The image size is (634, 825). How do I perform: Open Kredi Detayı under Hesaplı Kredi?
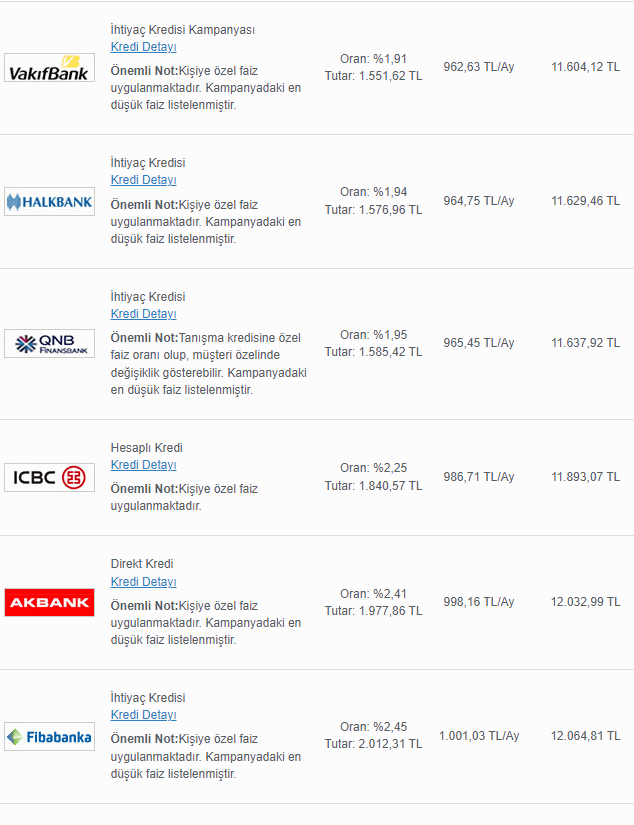143,465
